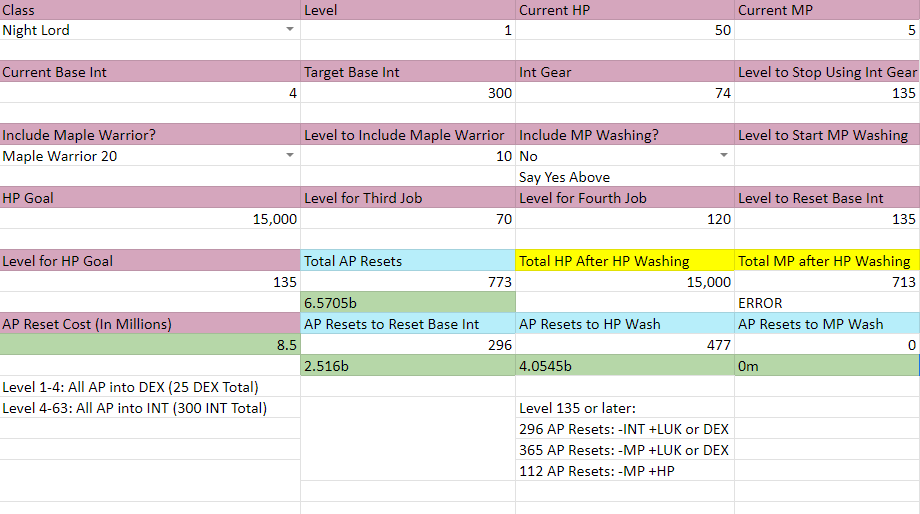Image resolution: width=920 pixels, height=514 pixels.
Task: Select the empty Level to Start MP Washing value cell
Action: click(x=827, y=156)
